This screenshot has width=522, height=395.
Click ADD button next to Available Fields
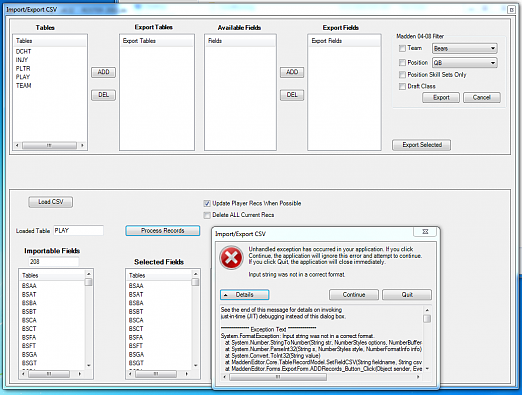292,72
